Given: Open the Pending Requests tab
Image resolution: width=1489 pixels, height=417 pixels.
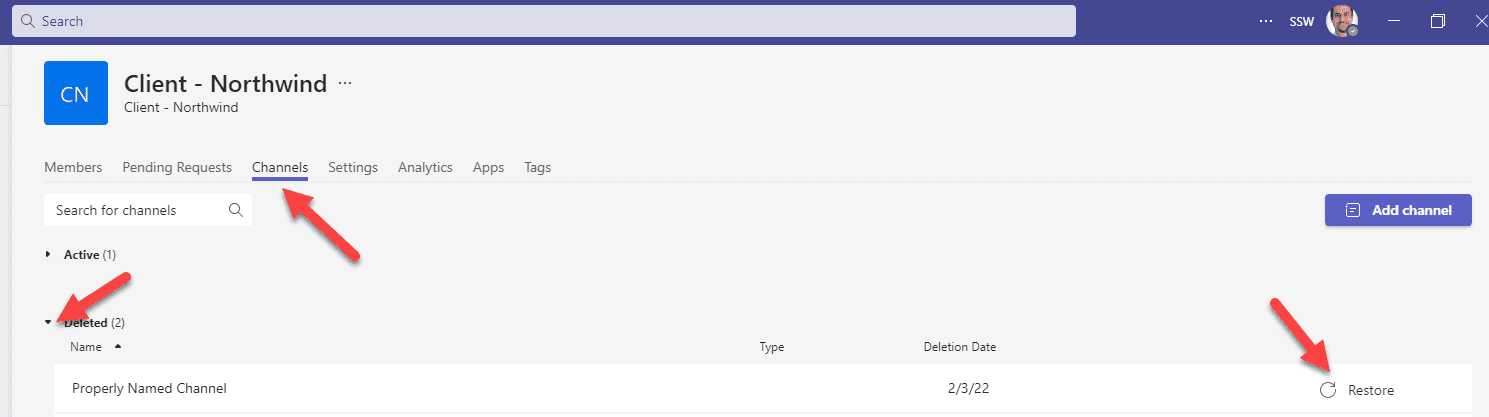Looking at the screenshot, I should [177, 168].
